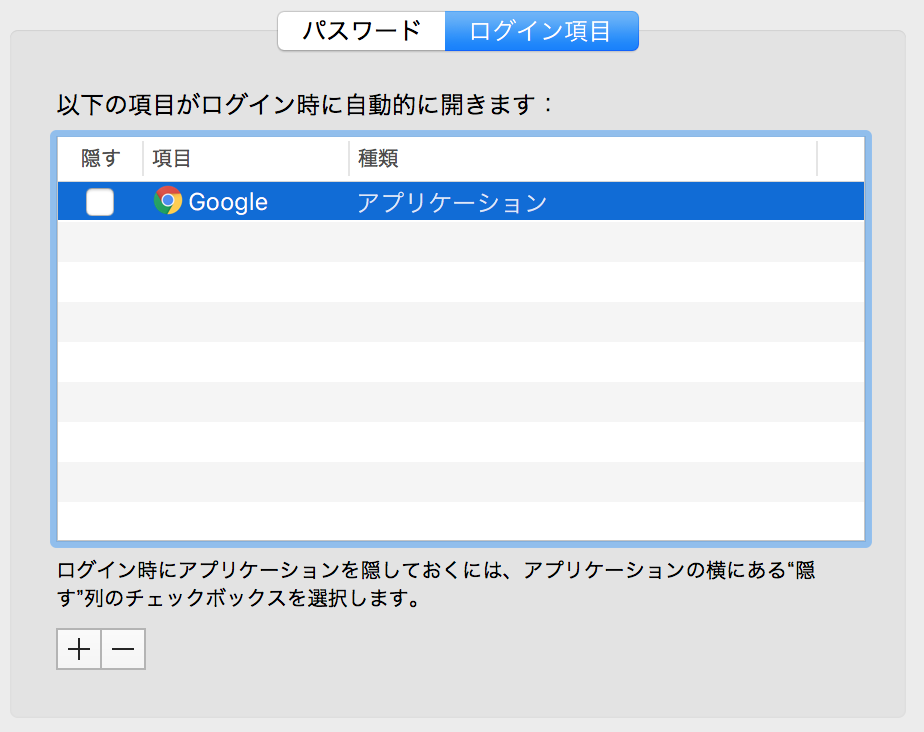924x732 pixels.
Task: Sort by 種類 column header
Action: [x=583, y=159]
